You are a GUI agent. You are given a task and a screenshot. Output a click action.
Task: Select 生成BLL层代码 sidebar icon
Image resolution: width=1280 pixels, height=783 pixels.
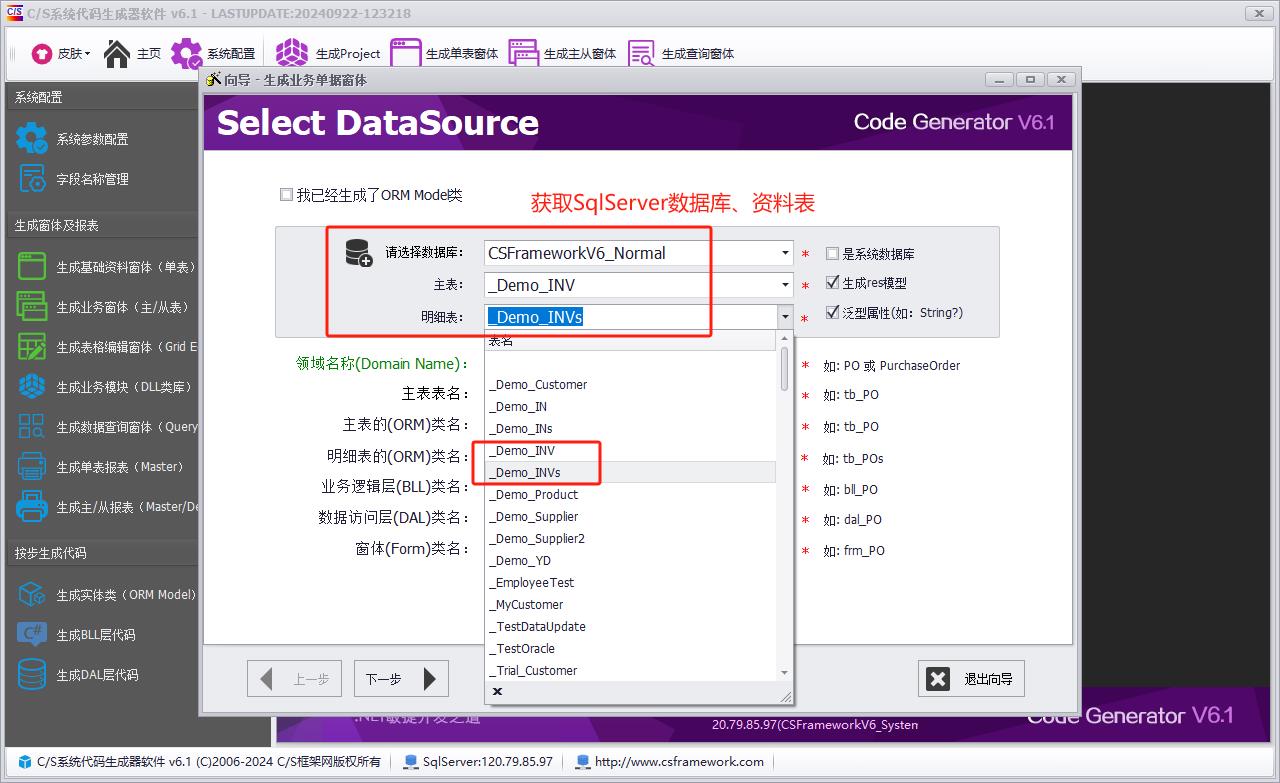click(x=32, y=635)
